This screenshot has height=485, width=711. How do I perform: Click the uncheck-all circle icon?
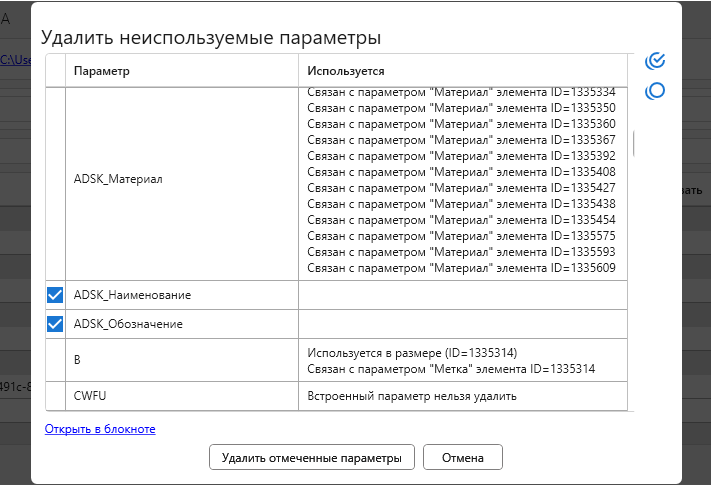click(656, 91)
